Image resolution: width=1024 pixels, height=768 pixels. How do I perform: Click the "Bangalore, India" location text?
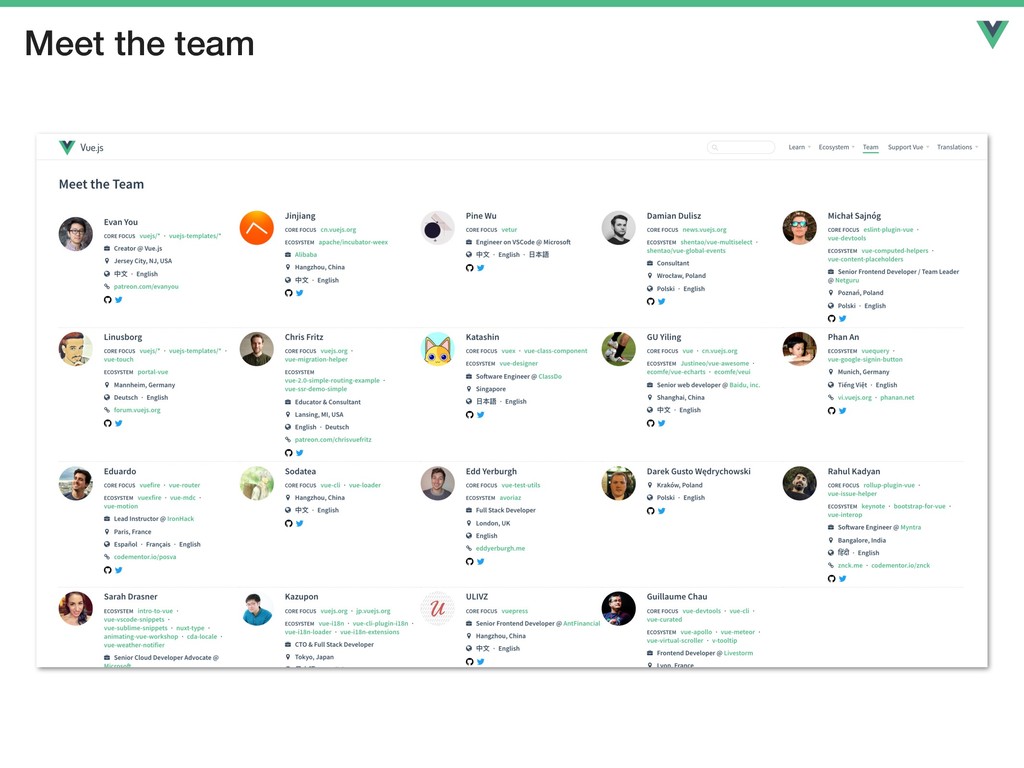(x=862, y=541)
